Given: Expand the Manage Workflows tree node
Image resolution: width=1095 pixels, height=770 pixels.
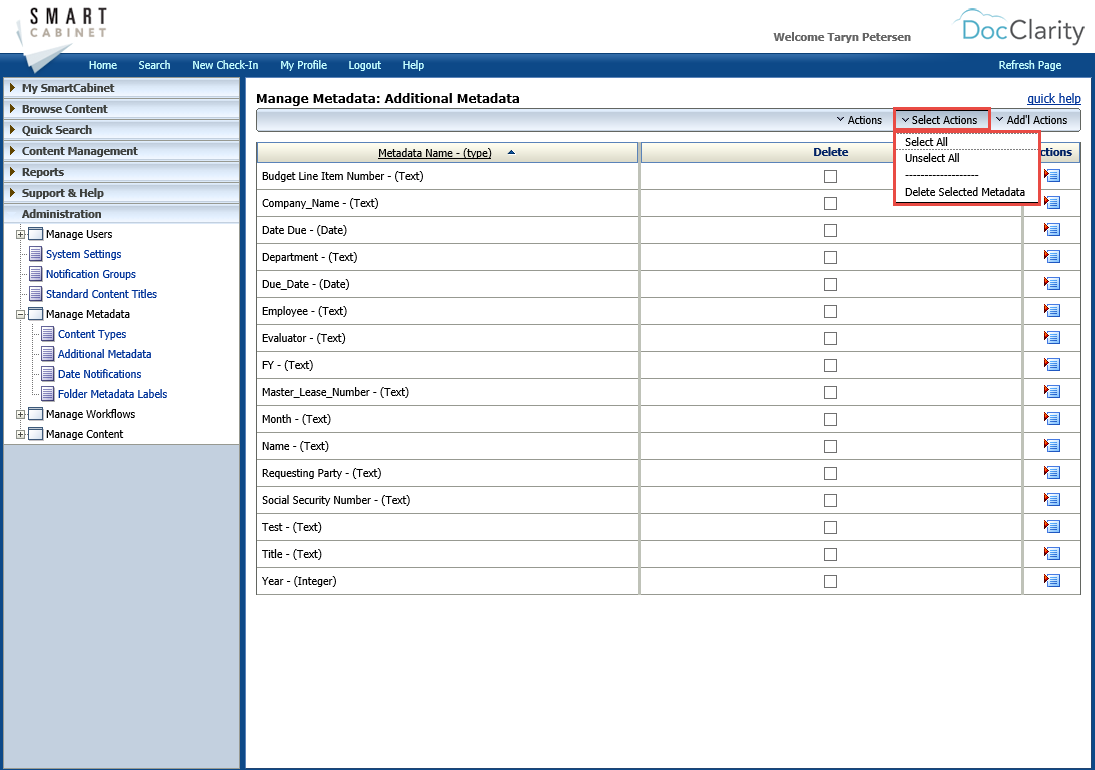Looking at the screenshot, I should (21, 414).
